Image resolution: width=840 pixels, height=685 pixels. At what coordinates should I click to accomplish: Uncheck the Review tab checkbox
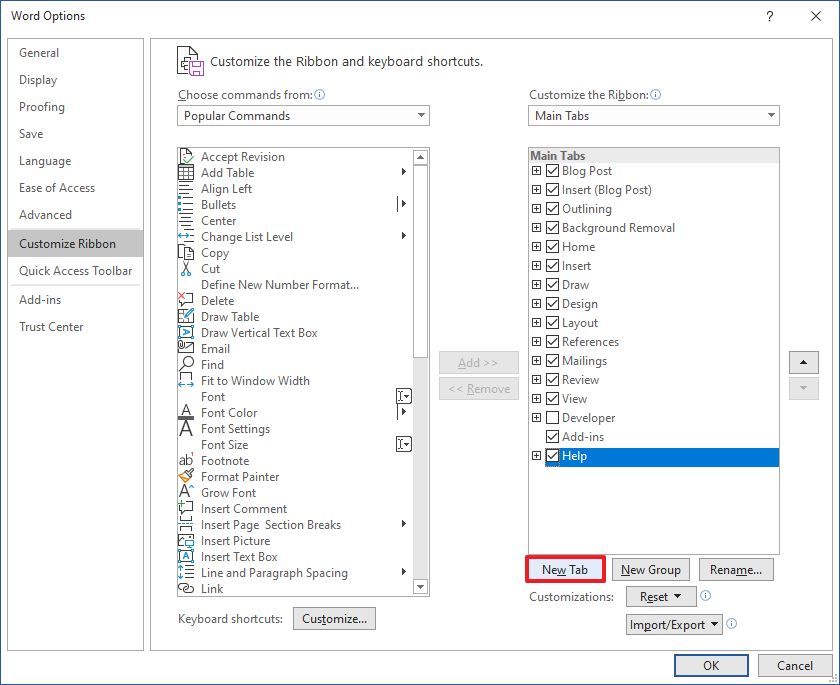pyautogui.click(x=553, y=380)
